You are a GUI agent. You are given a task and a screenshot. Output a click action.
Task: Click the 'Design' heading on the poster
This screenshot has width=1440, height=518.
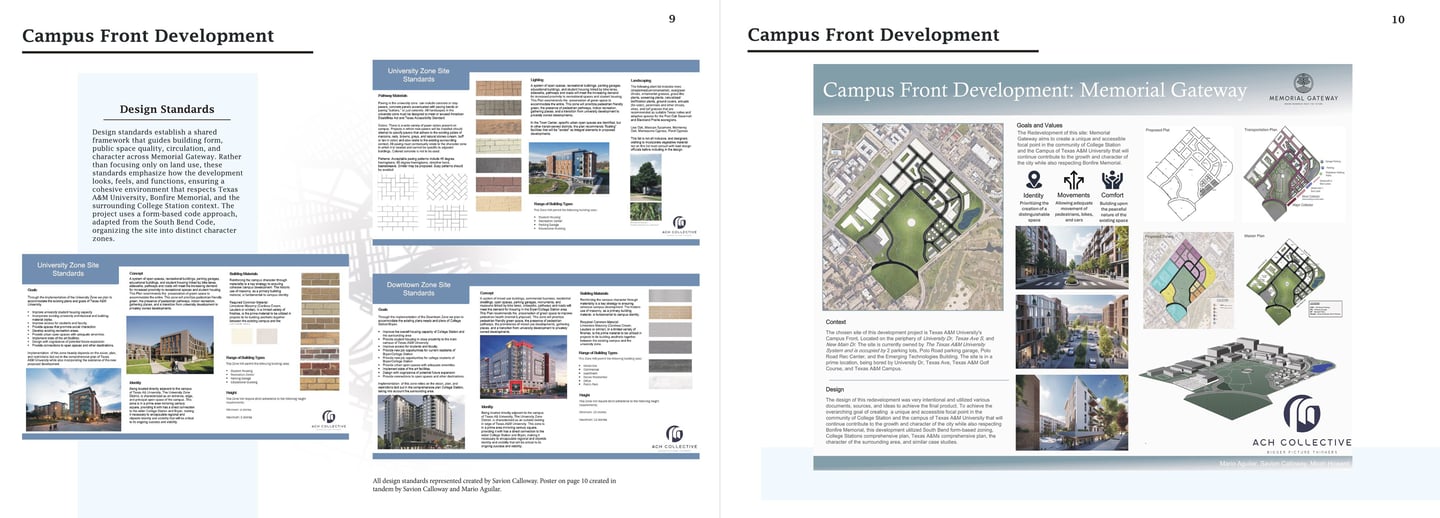click(835, 389)
